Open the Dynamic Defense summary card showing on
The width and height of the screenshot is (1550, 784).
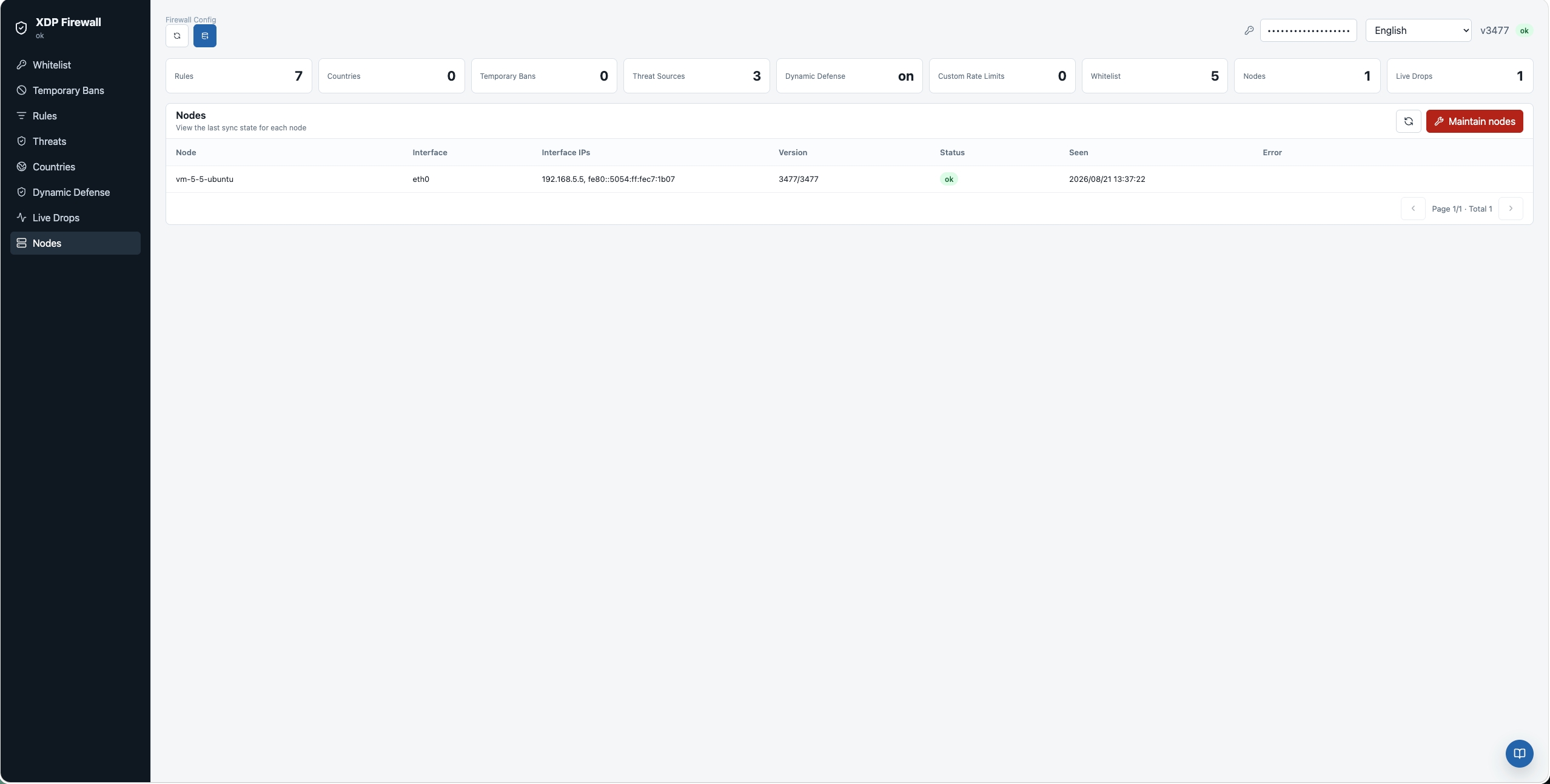click(850, 76)
